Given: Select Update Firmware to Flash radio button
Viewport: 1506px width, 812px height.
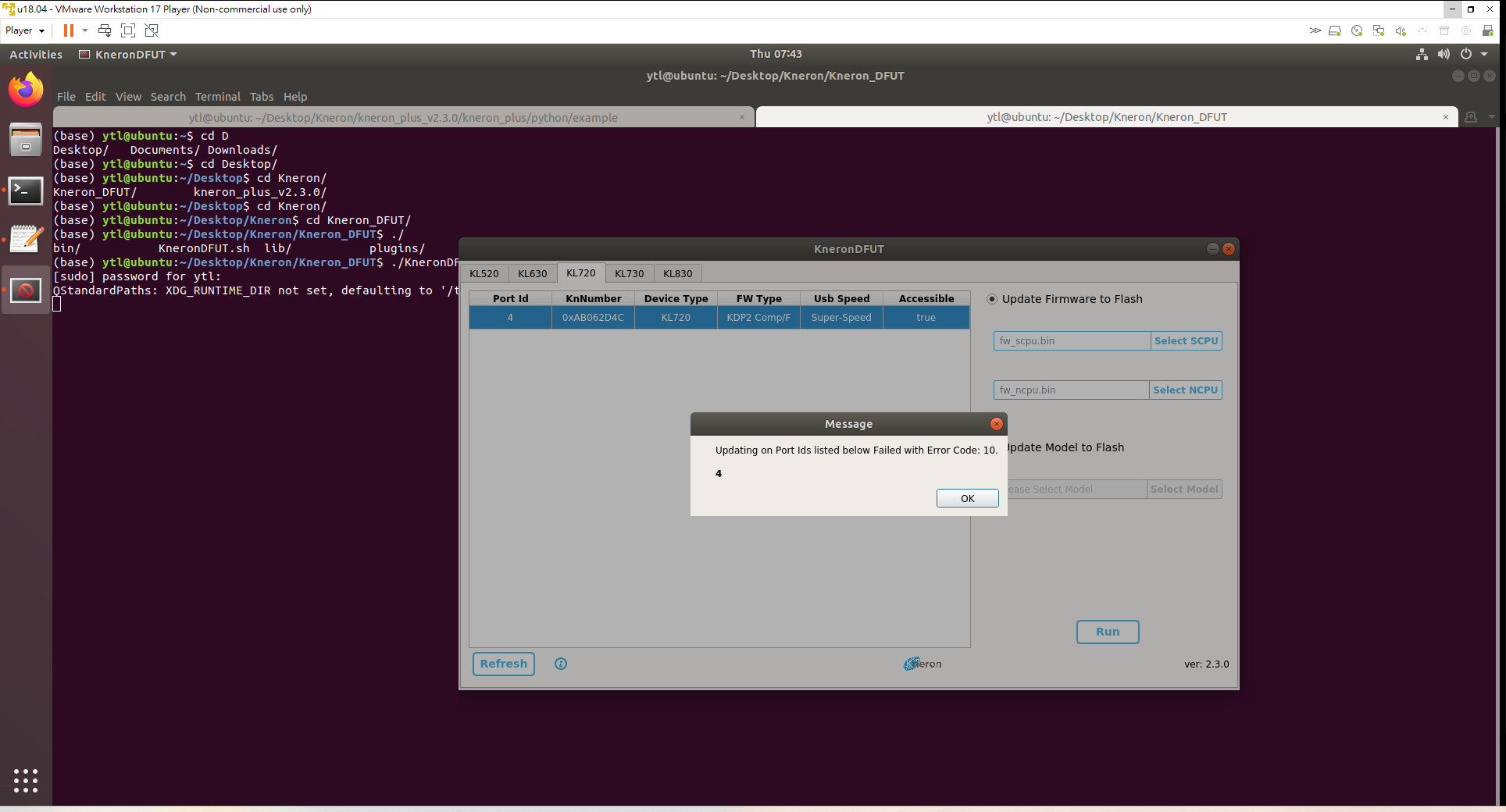Looking at the screenshot, I should [x=992, y=299].
